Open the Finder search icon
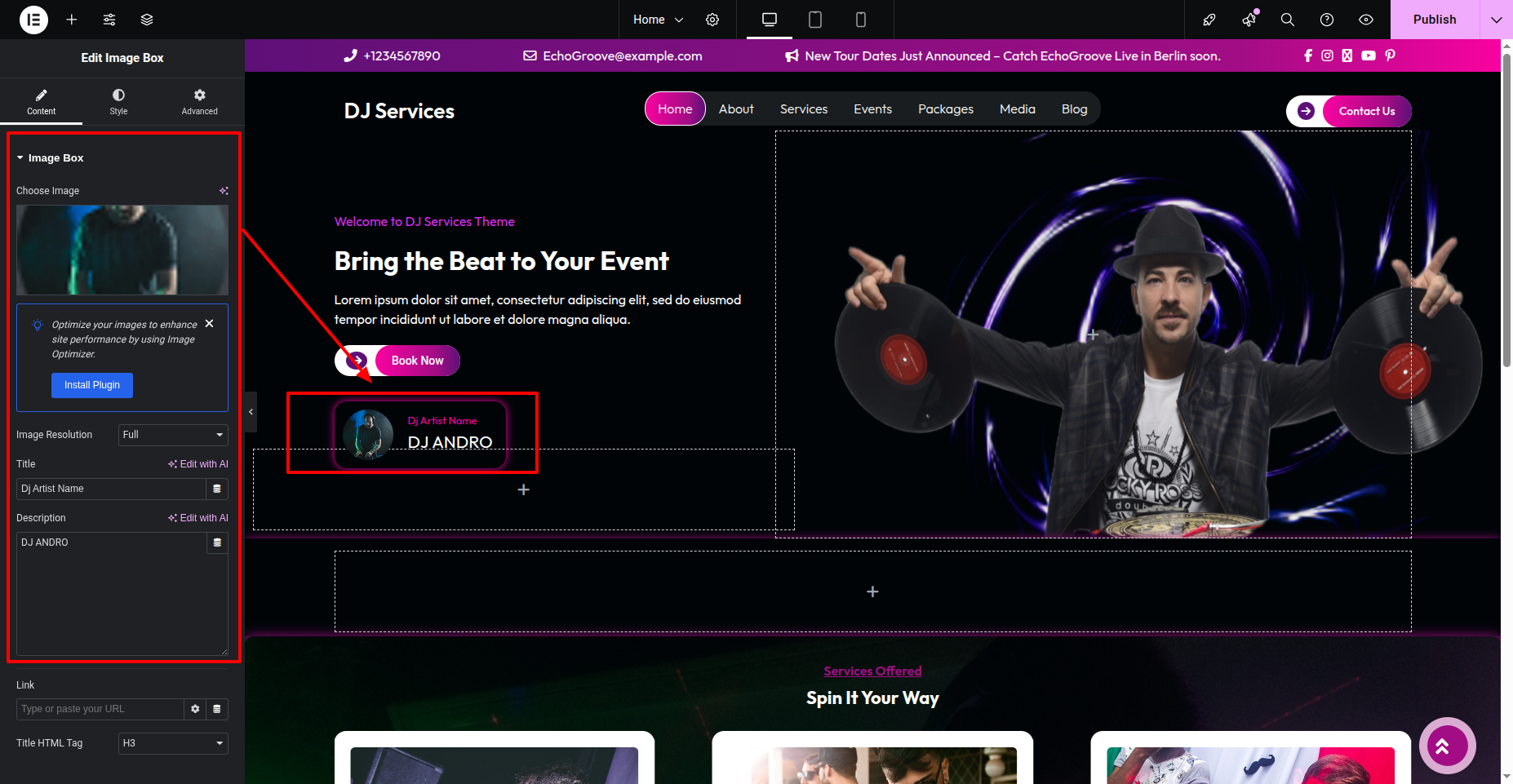Image resolution: width=1513 pixels, height=784 pixels. click(x=1288, y=20)
